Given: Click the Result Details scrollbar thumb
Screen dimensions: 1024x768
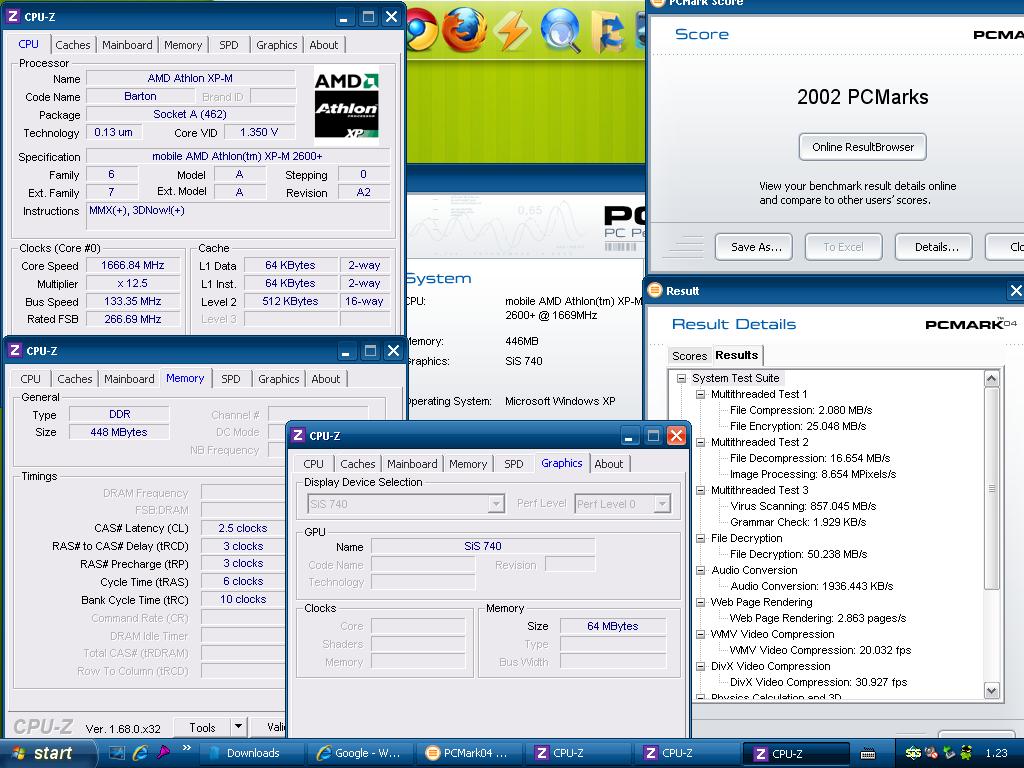Looking at the screenshot, I should click(x=991, y=488).
